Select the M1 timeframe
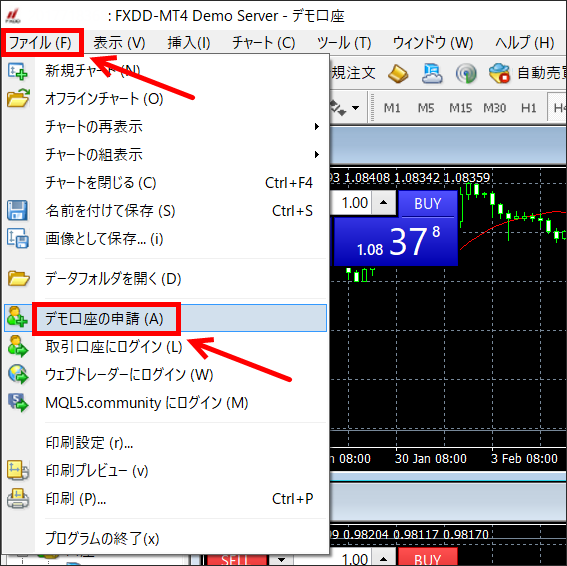The height and width of the screenshot is (566, 567). click(x=392, y=108)
